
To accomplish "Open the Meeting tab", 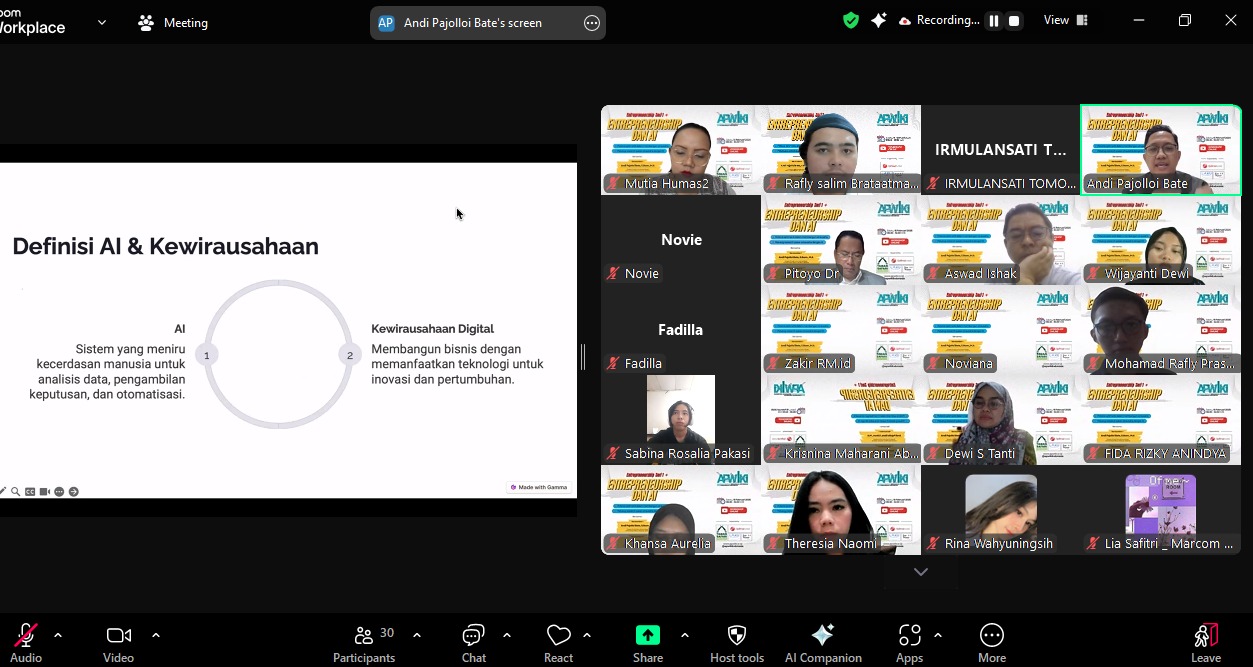I will click(x=174, y=23).
